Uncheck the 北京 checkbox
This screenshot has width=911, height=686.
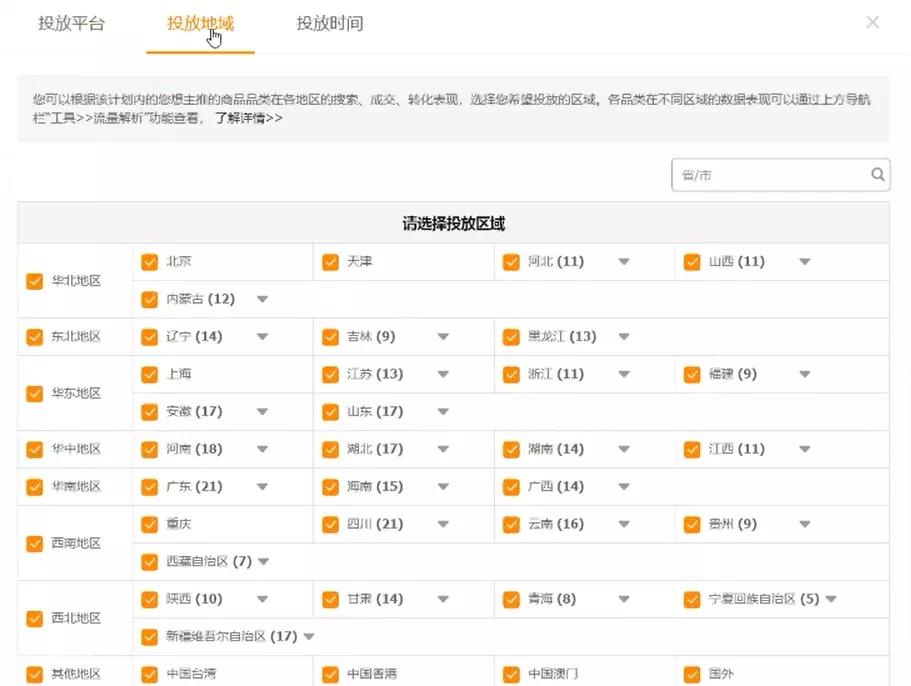(x=150, y=261)
